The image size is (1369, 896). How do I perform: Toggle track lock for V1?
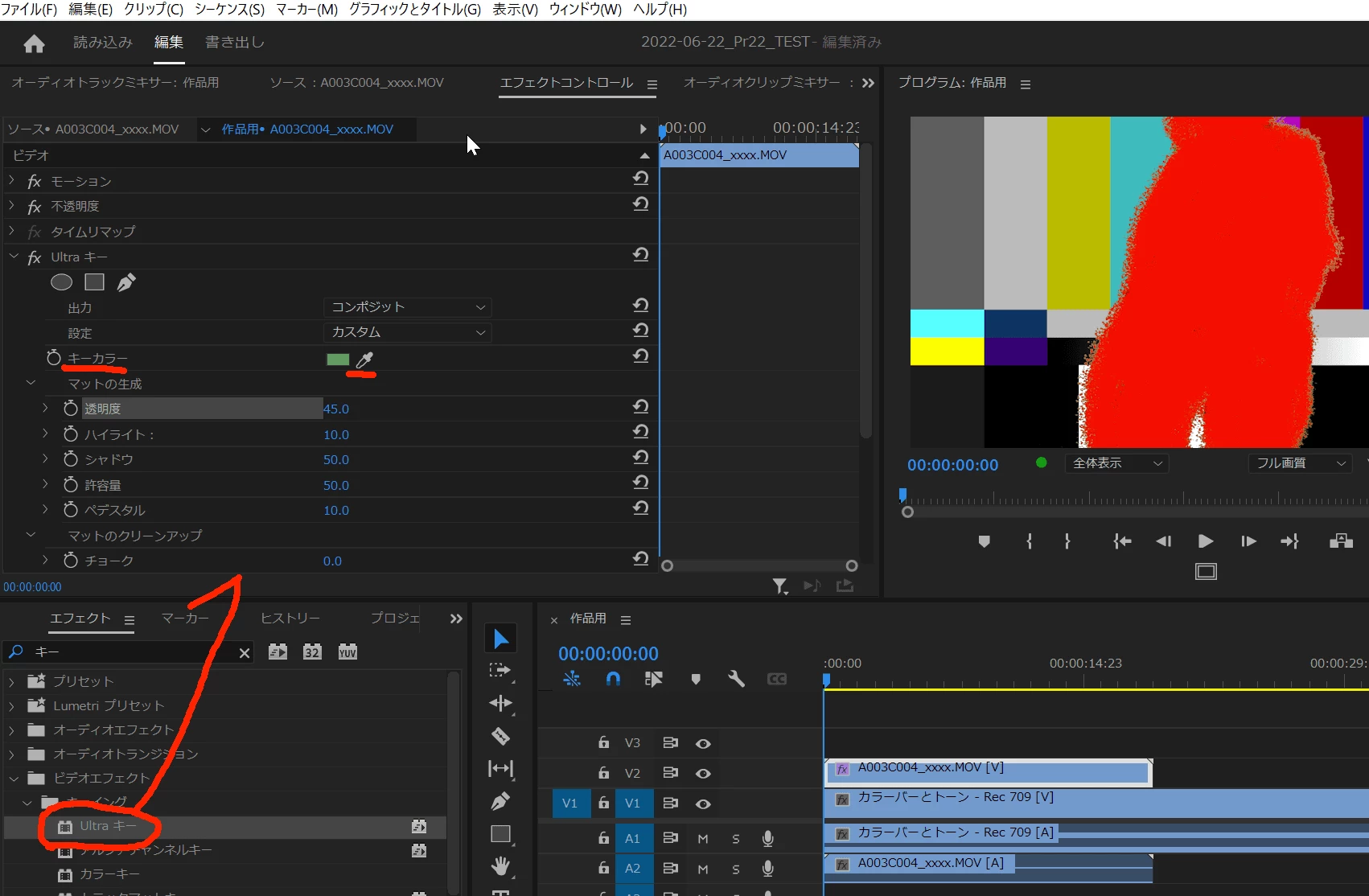[x=603, y=803]
